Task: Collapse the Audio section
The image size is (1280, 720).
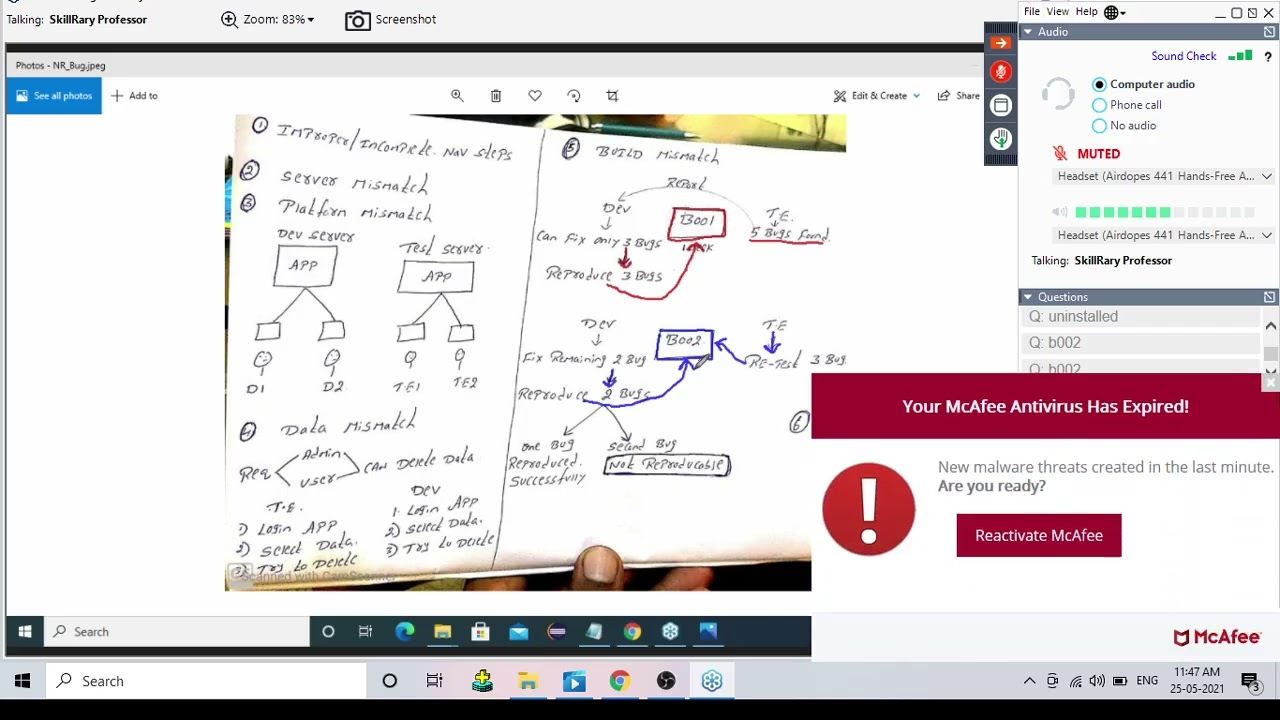Action: (1027, 32)
